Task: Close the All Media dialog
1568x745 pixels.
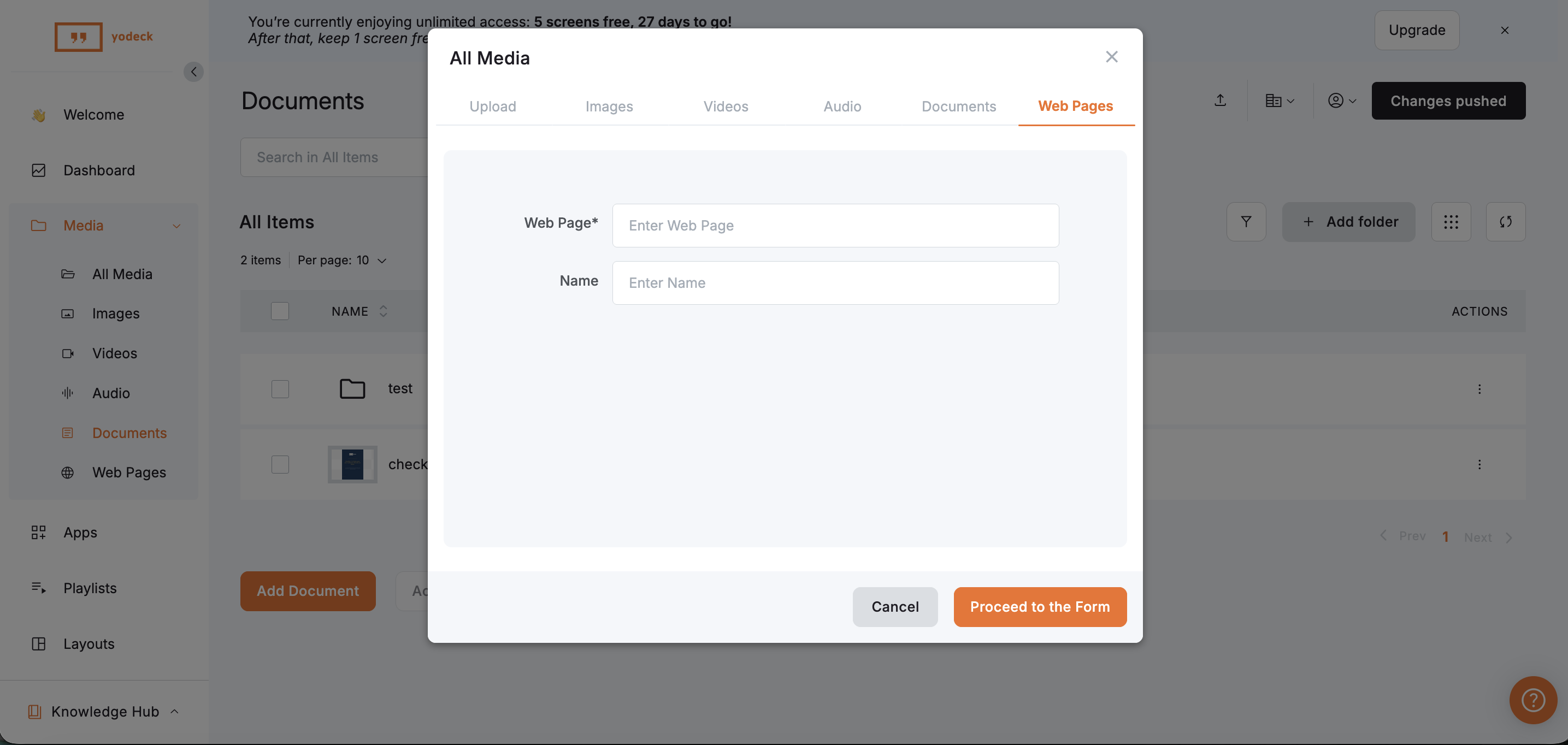Action: click(1111, 57)
